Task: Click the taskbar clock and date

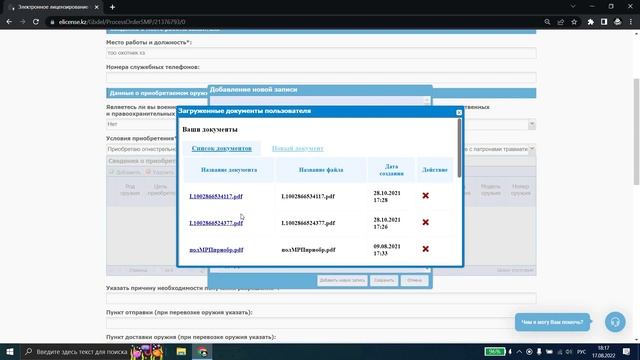Action: click(x=604, y=352)
